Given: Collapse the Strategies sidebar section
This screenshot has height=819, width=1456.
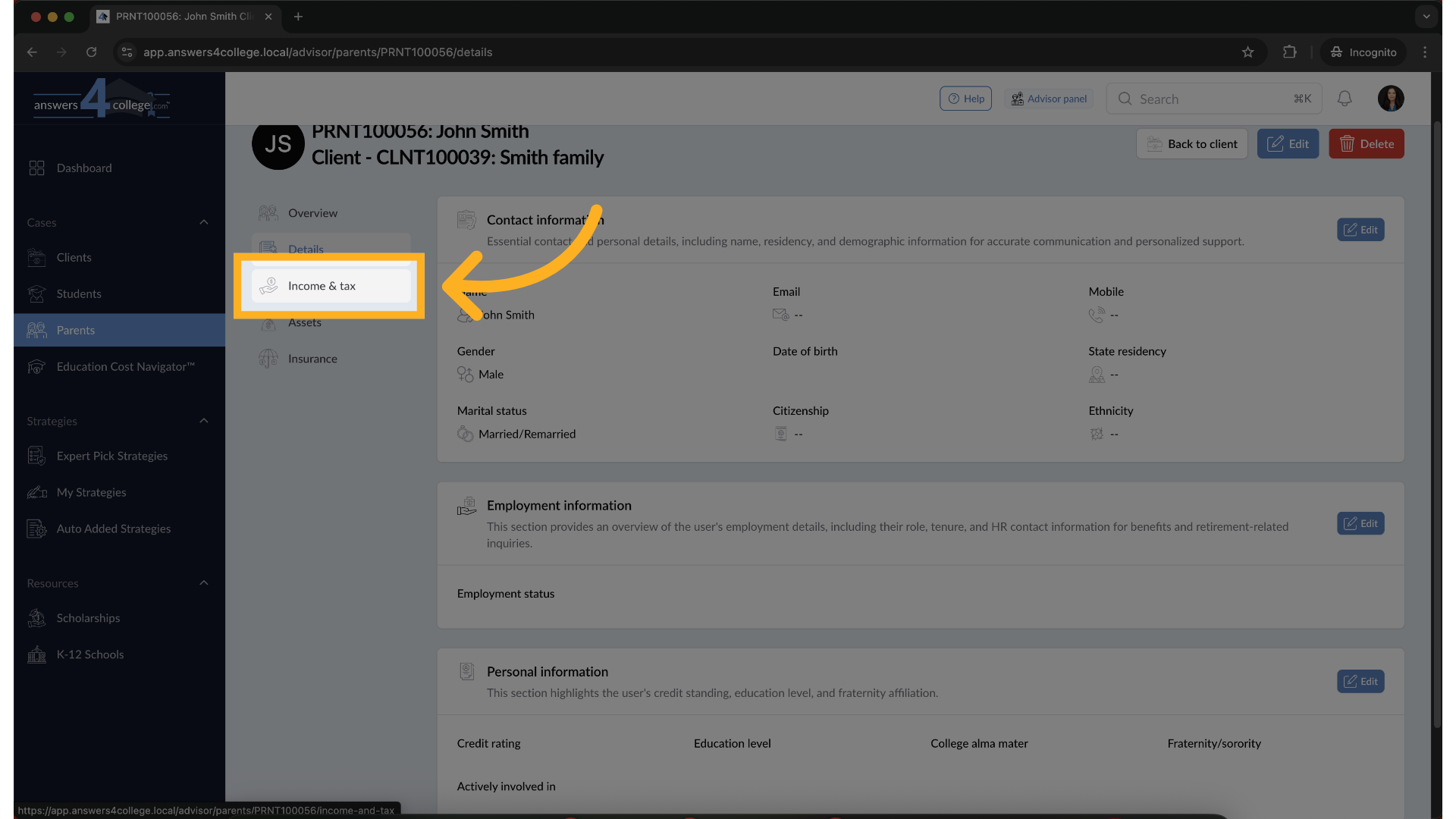Looking at the screenshot, I should coord(203,421).
